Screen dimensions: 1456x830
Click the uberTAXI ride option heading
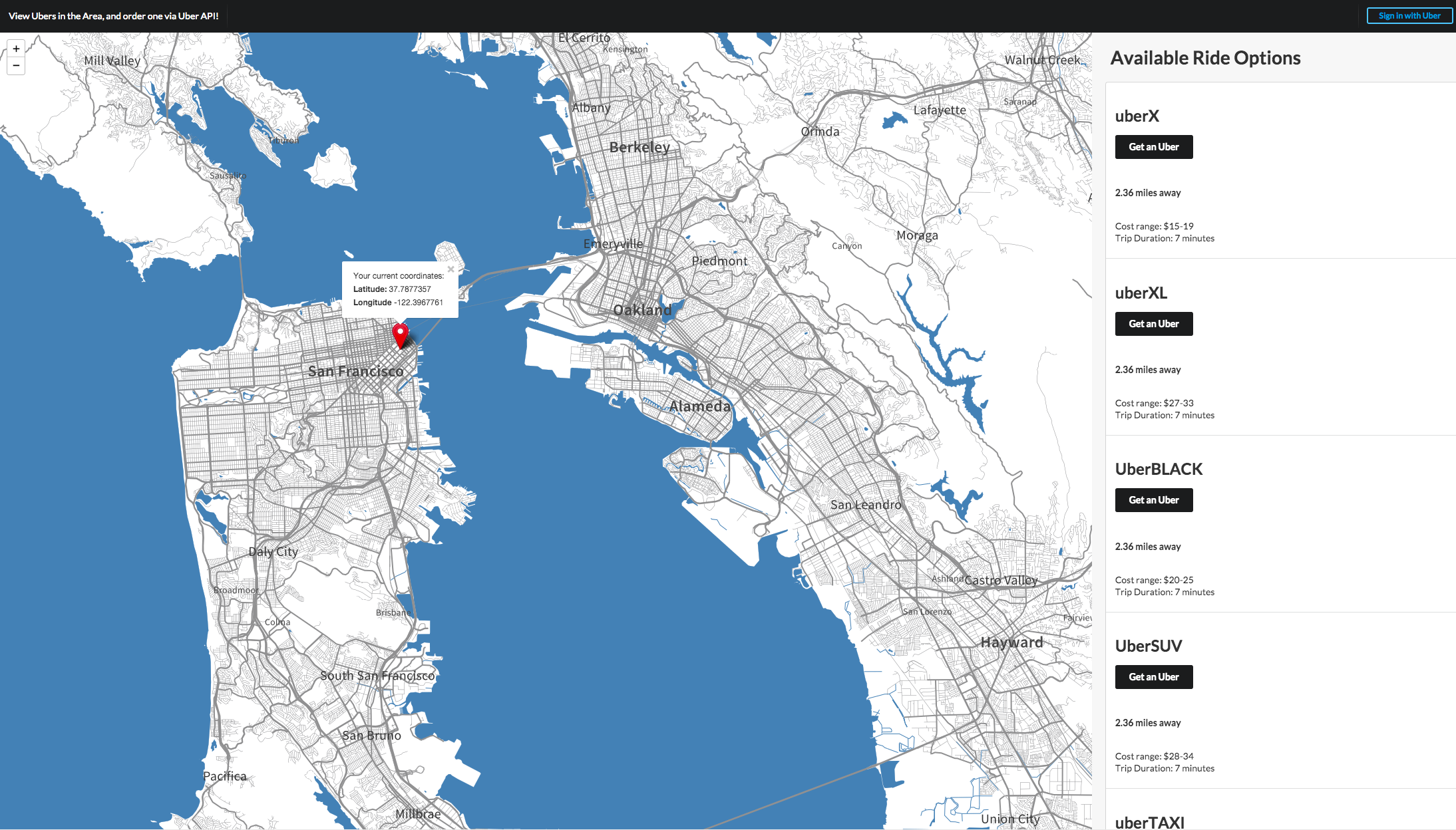[x=1149, y=822]
